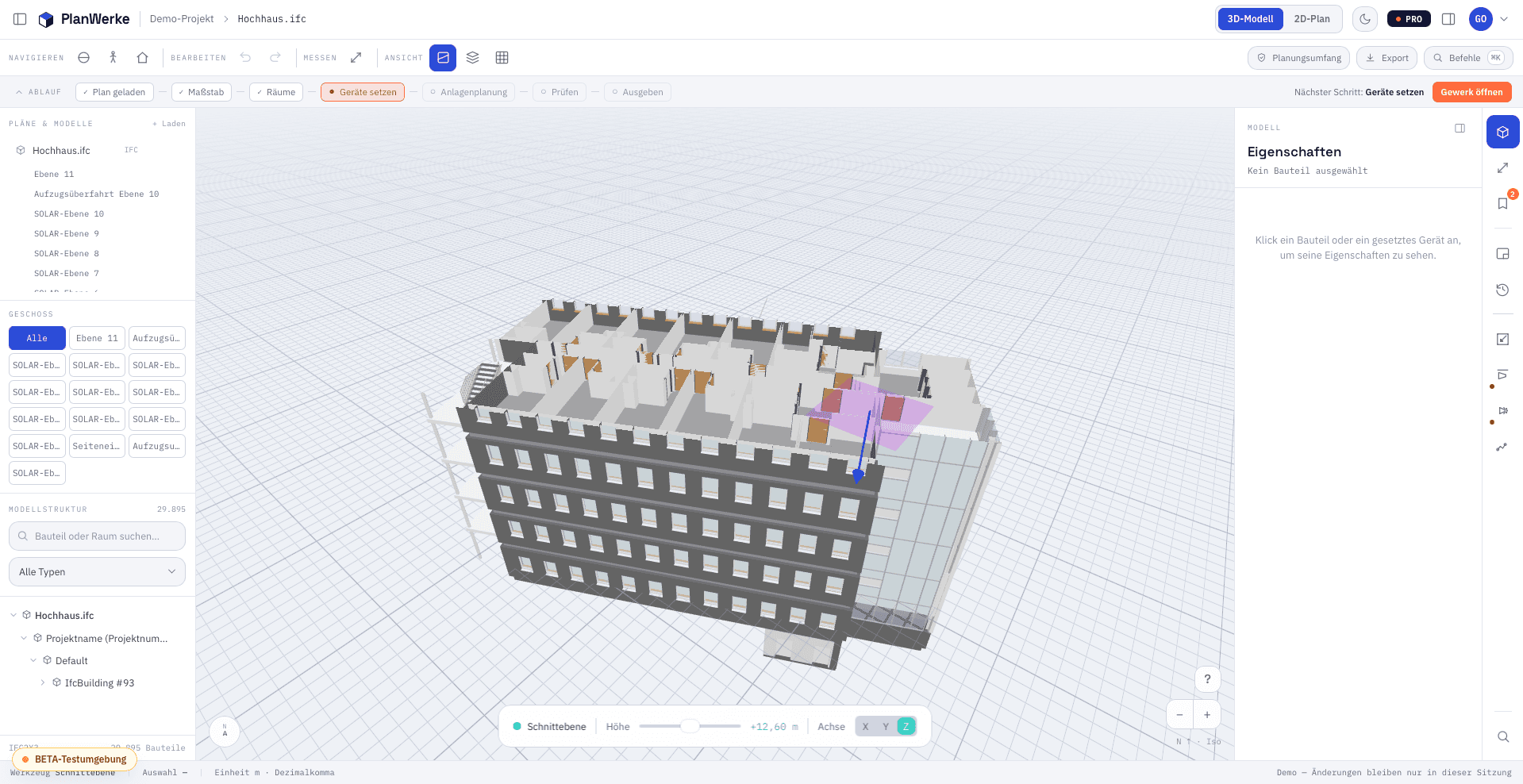Focus the Bauteil oder Raum suchen field

coord(97,536)
